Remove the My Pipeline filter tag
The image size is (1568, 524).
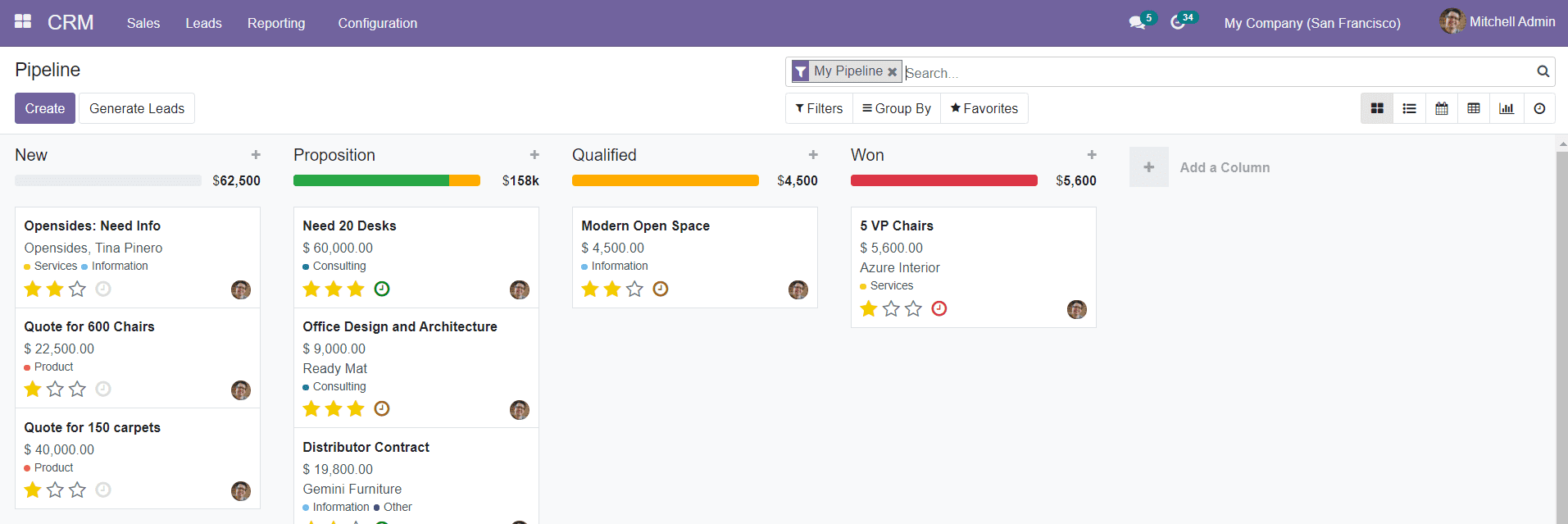[892, 72]
